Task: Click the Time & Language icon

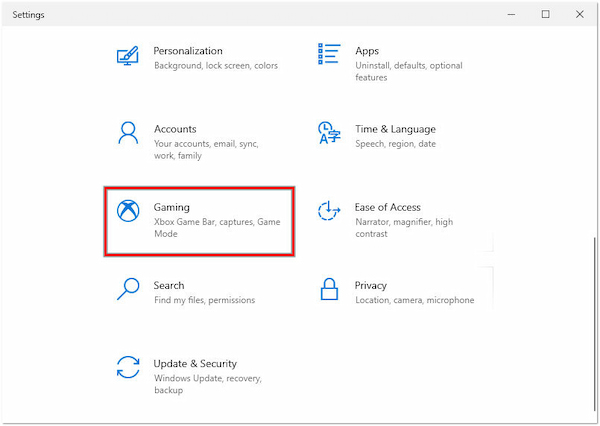Action: point(328,133)
